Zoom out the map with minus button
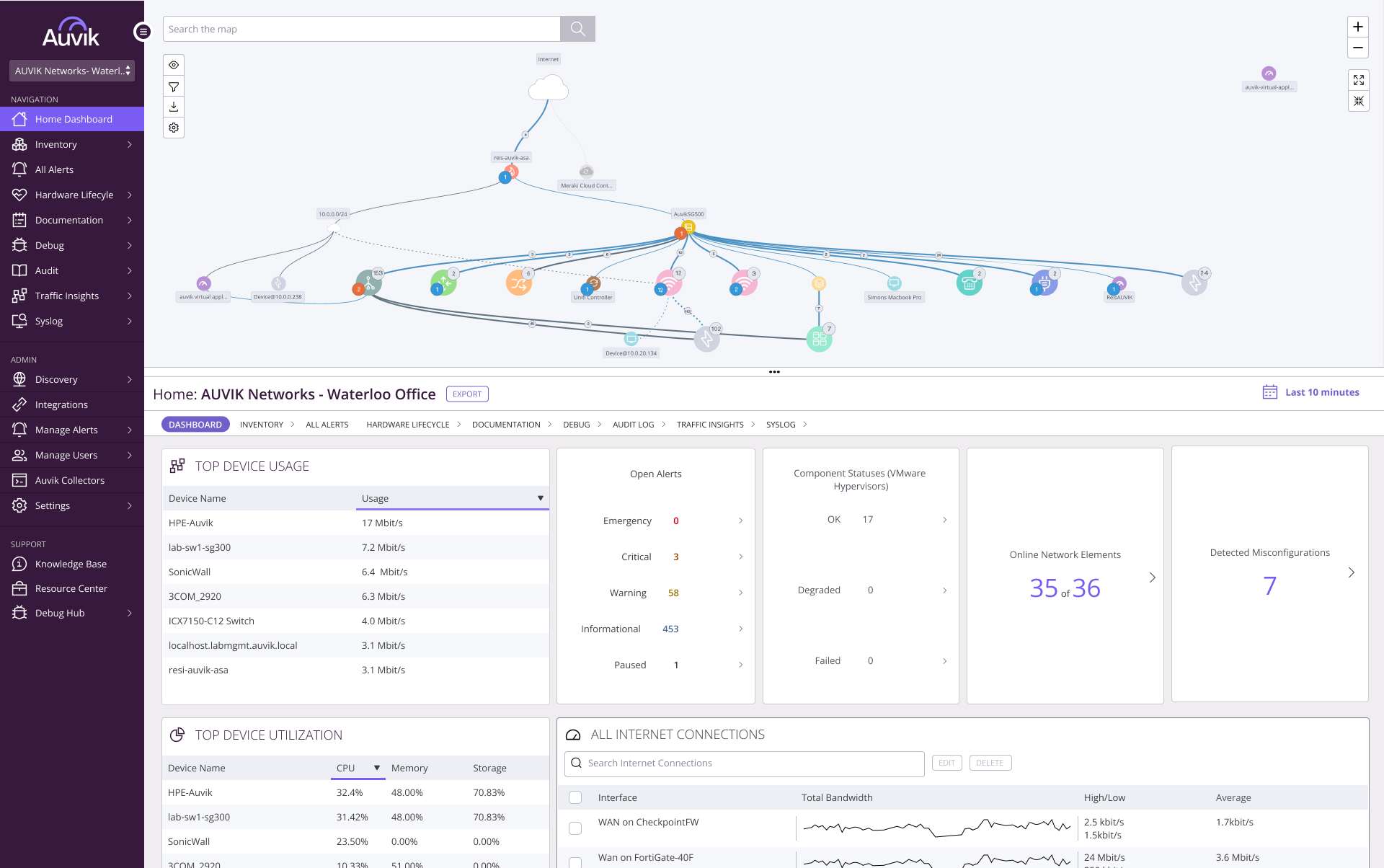Viewport: 1384px width, 868px height. pos(1358,48)
